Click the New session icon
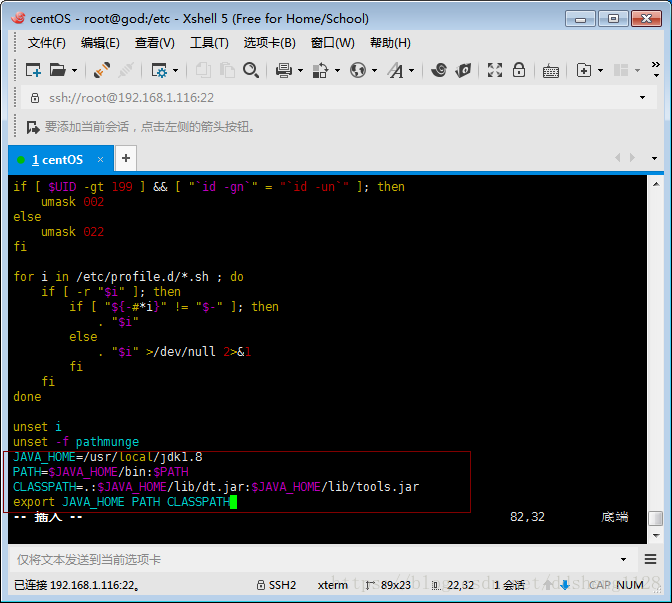This screenshot has width=672, height=603. click(x=33, y=70)
